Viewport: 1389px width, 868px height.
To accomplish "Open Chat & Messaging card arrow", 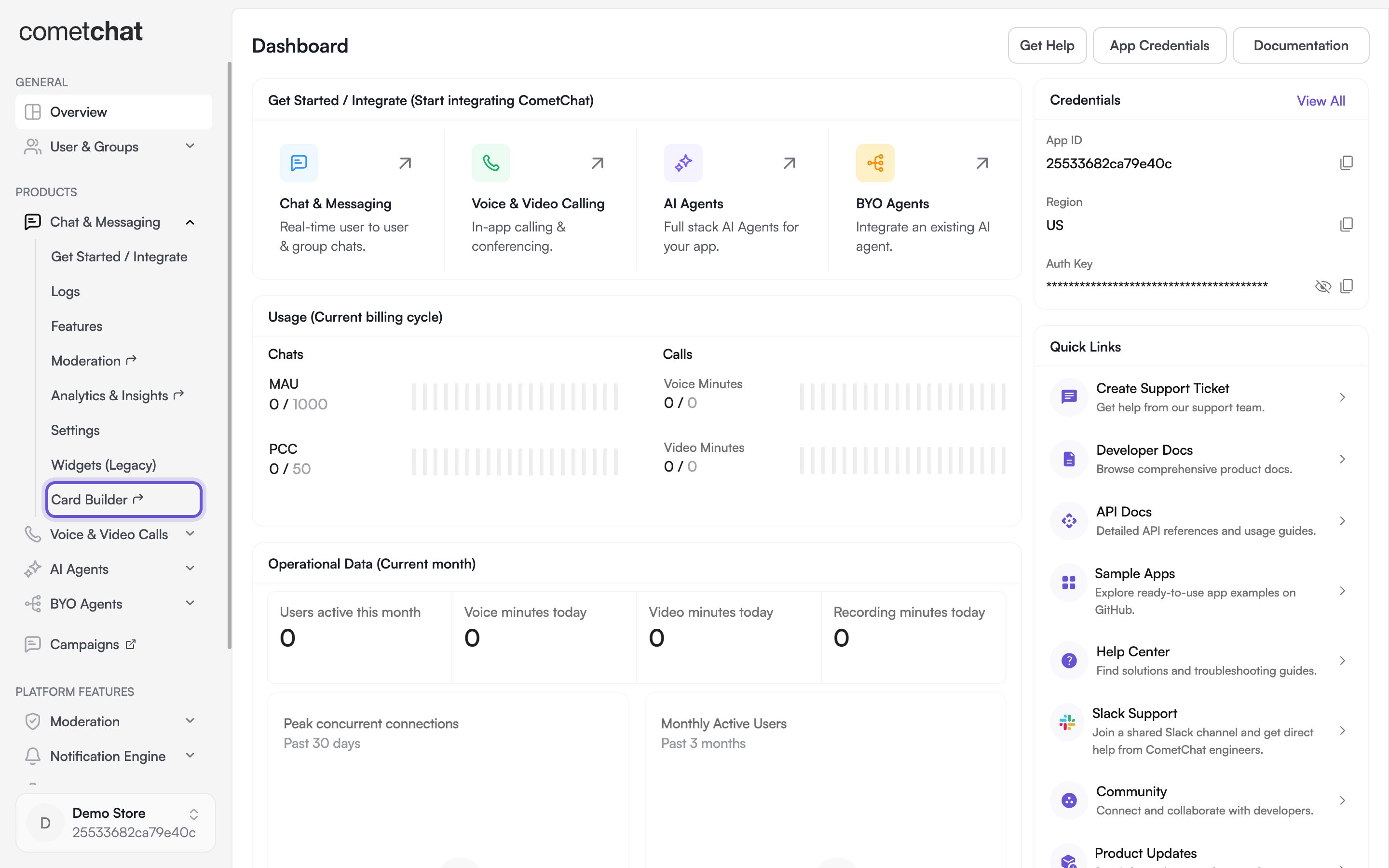I will (405, 163).
